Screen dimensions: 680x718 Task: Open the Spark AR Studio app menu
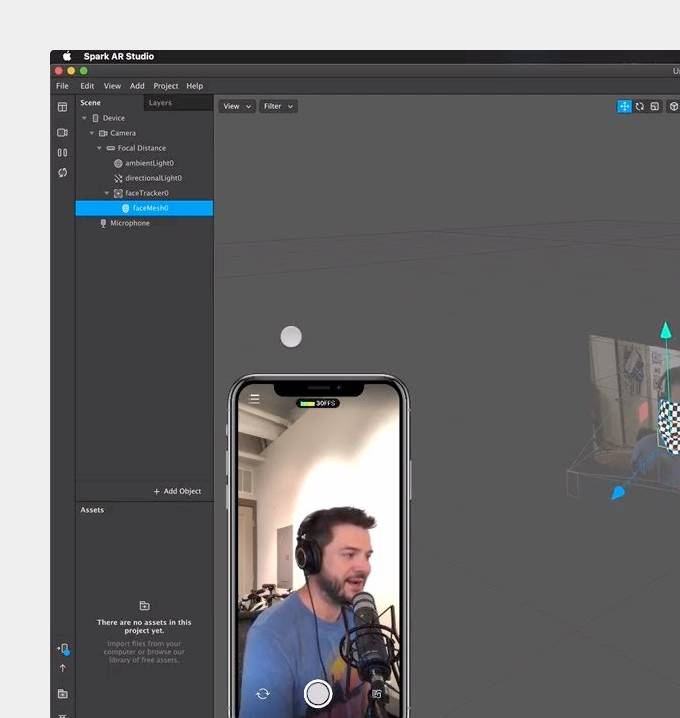(x=119, y=56)
